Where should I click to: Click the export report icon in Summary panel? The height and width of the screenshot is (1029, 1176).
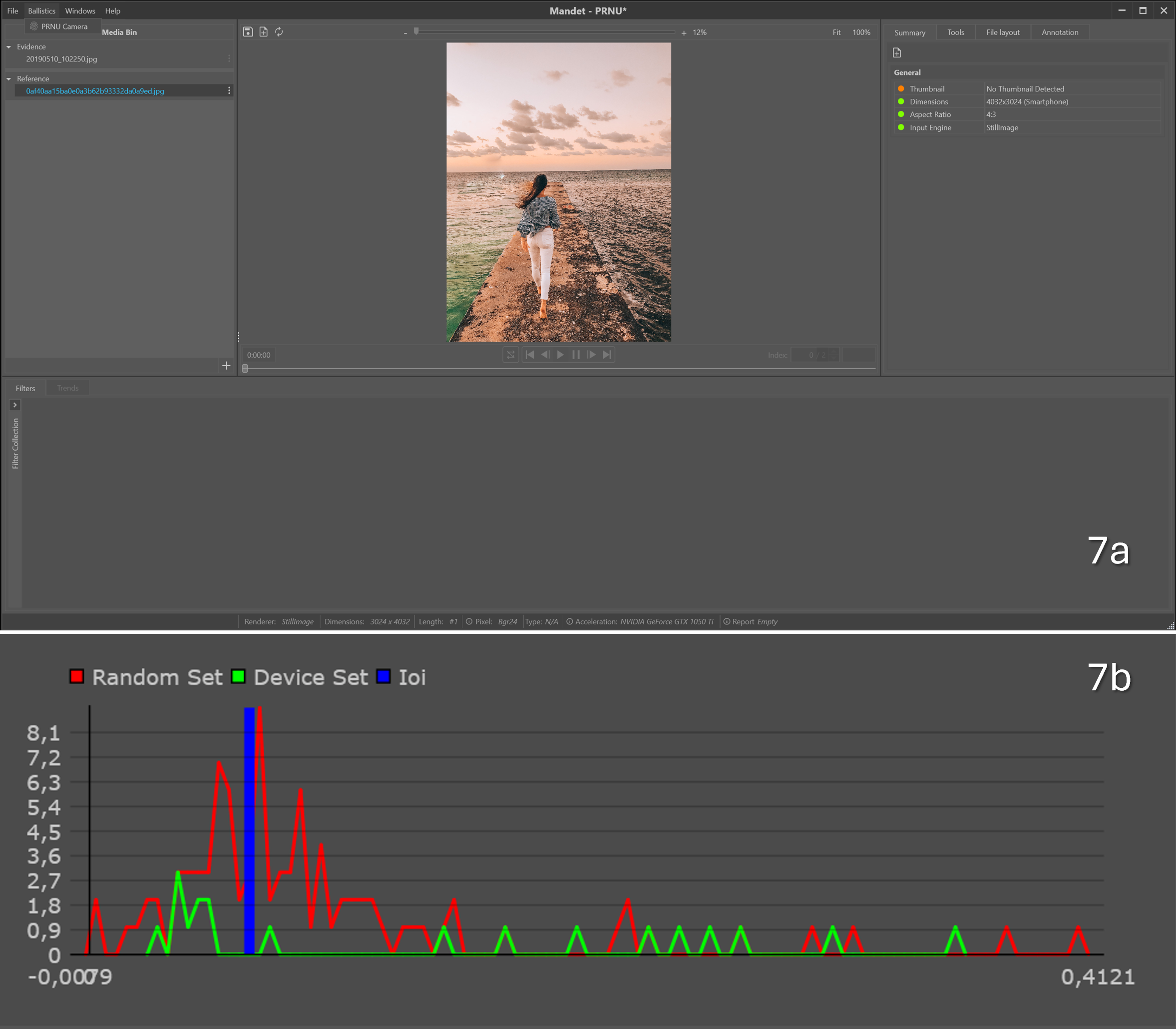pos(897,53)
